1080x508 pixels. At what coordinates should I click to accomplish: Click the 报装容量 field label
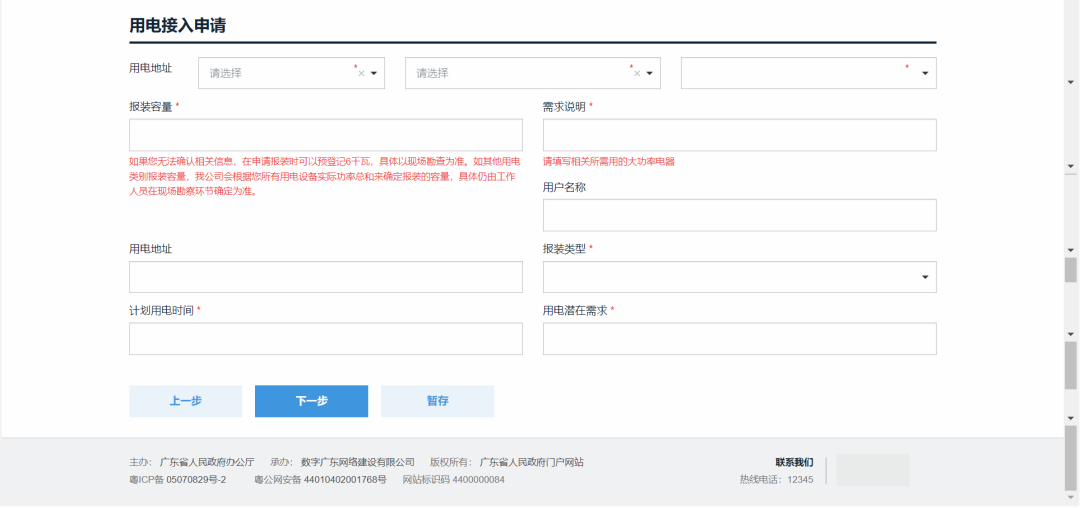[x=150, y=107]
